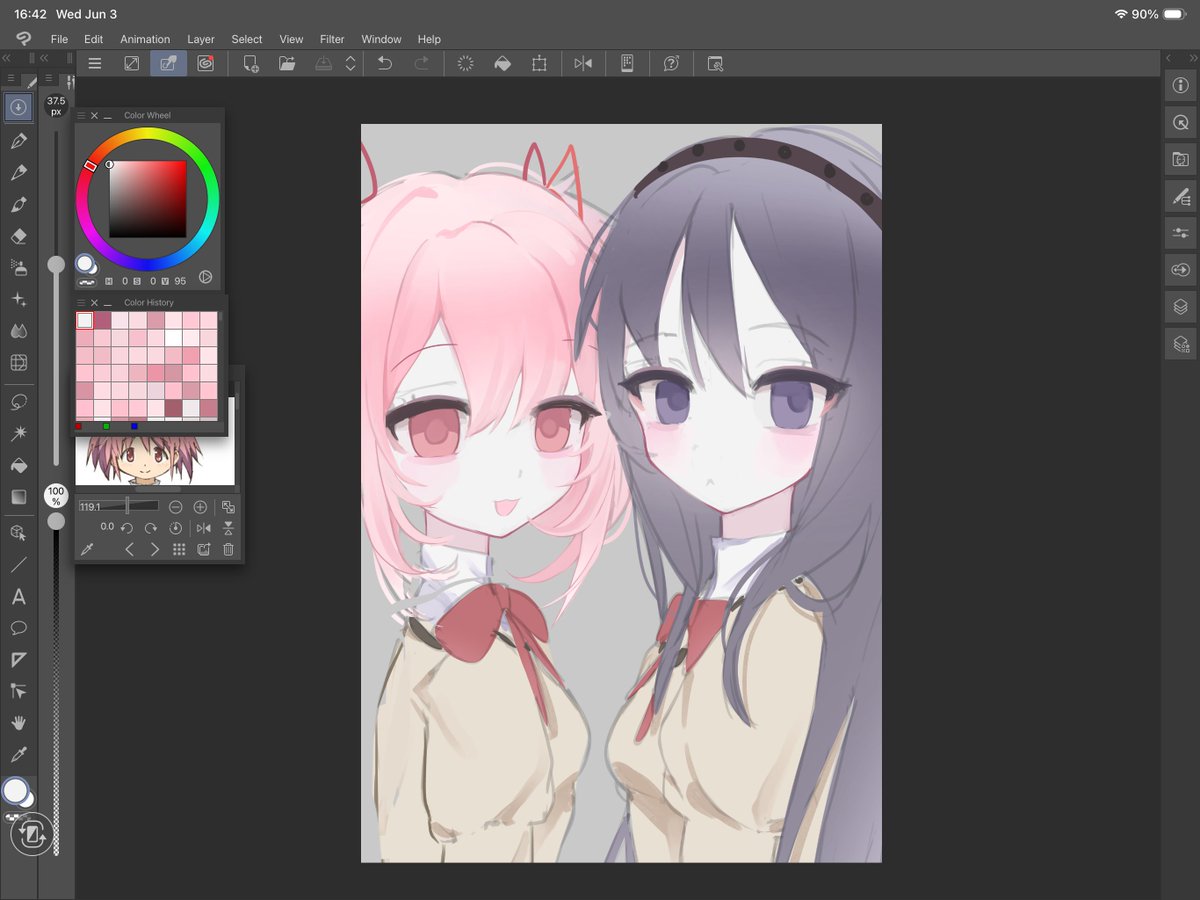Viewport: 1200px width, 900px height.
Task: Go to next image in Sub View
Action: click(x=155, y=549)
